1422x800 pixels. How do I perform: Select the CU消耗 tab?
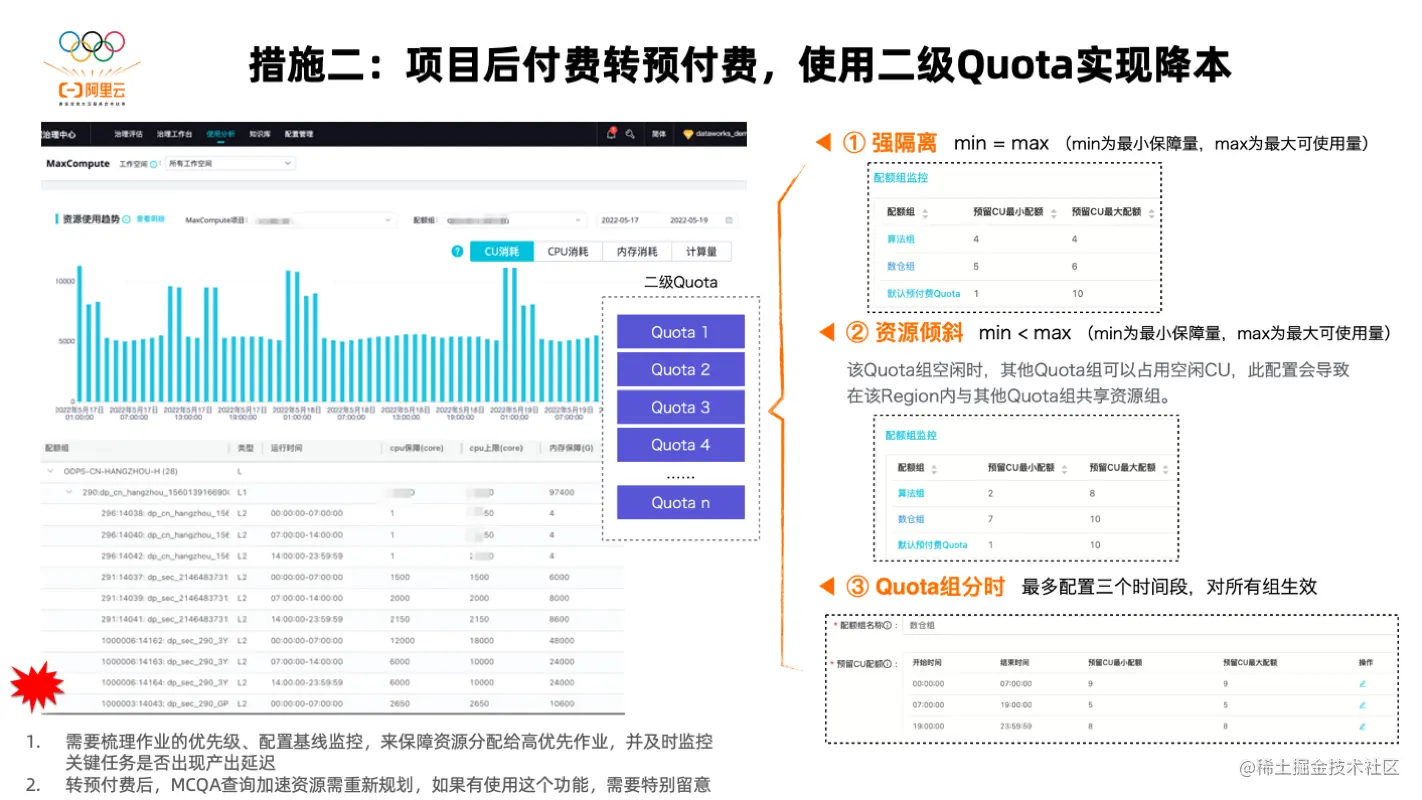502,252
